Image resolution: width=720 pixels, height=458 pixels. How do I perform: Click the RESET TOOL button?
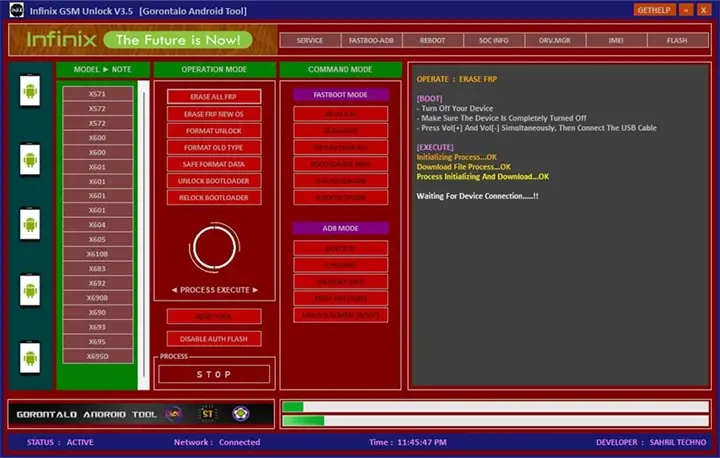click(214, 317)
